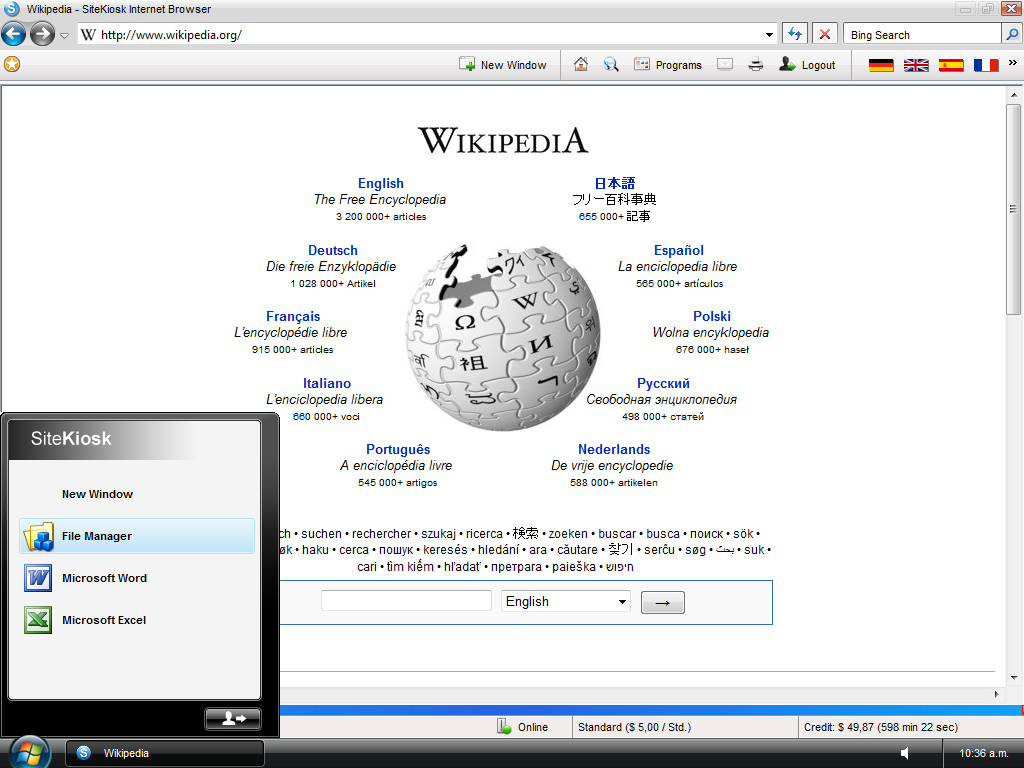Viewport: 1024px width, 768px height.
Task: Click the Wikipedia search text field
Action: tap(406, 601)
